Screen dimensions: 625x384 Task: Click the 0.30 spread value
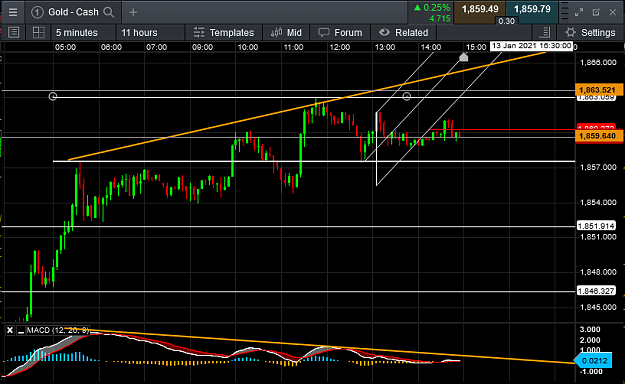(506, 21)
